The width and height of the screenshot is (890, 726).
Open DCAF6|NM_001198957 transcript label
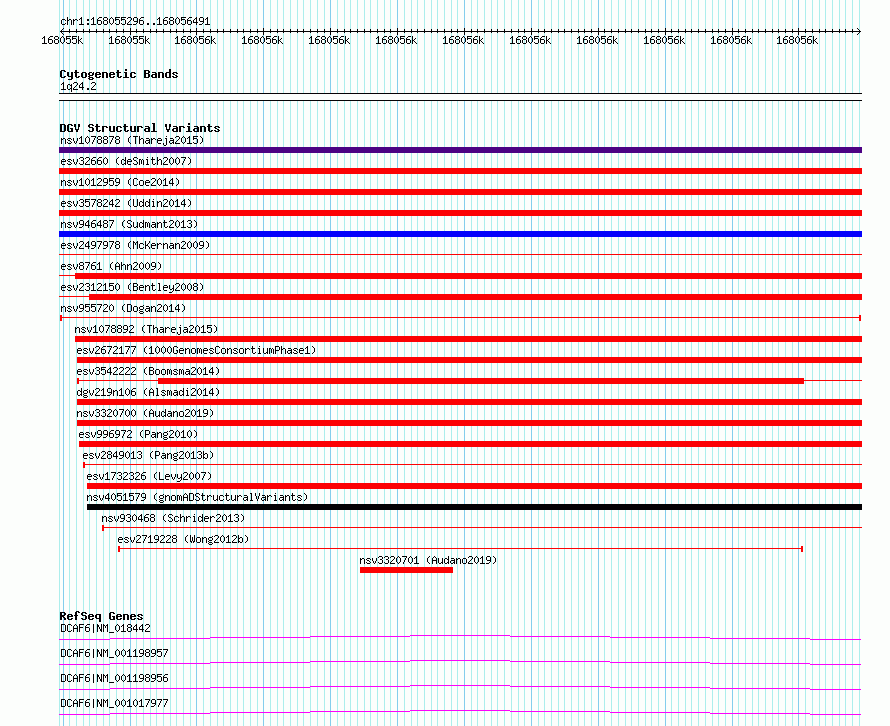pos(114,653)
